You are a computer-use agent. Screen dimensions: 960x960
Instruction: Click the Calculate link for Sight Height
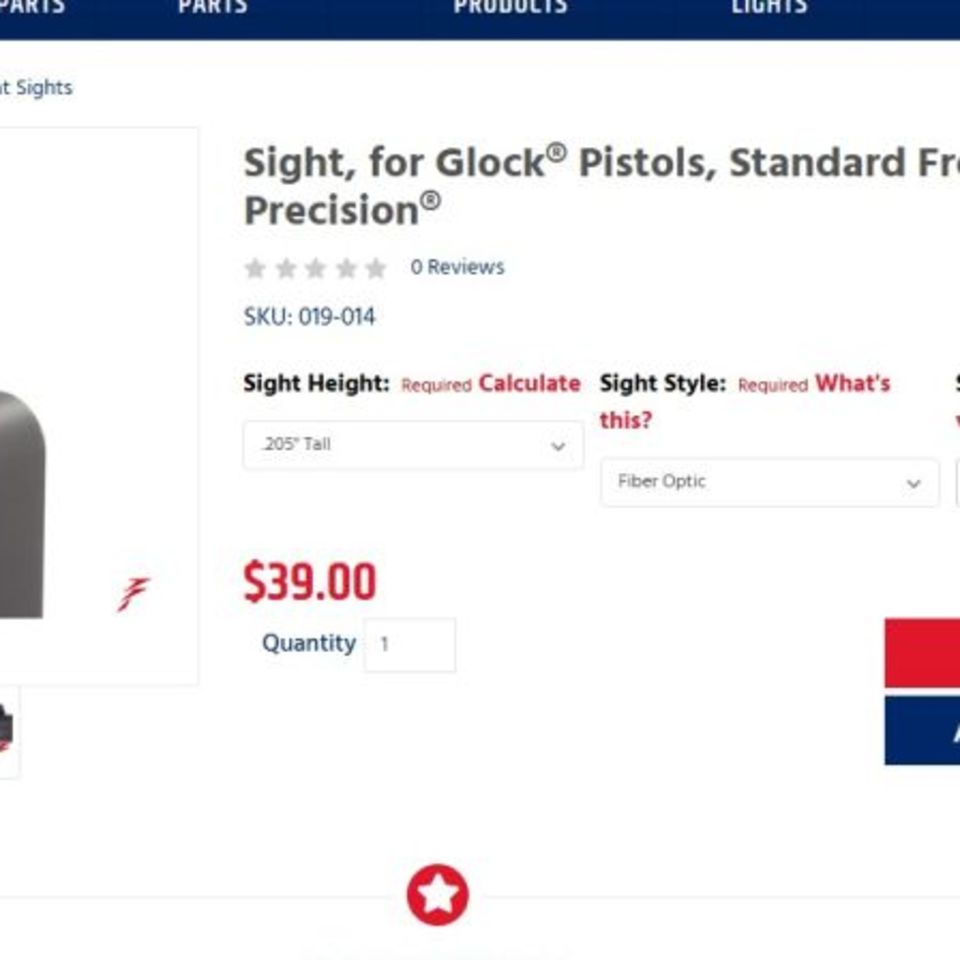[x=530, y=383]
